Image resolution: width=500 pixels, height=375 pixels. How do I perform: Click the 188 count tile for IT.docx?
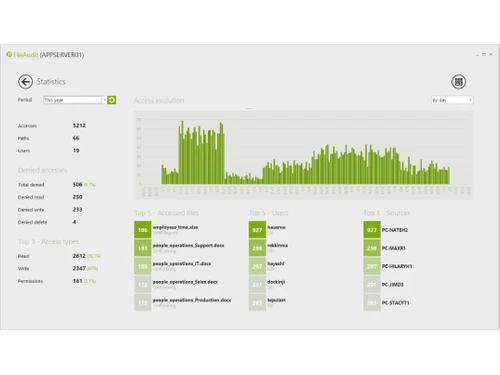click(x=143, y=266)
